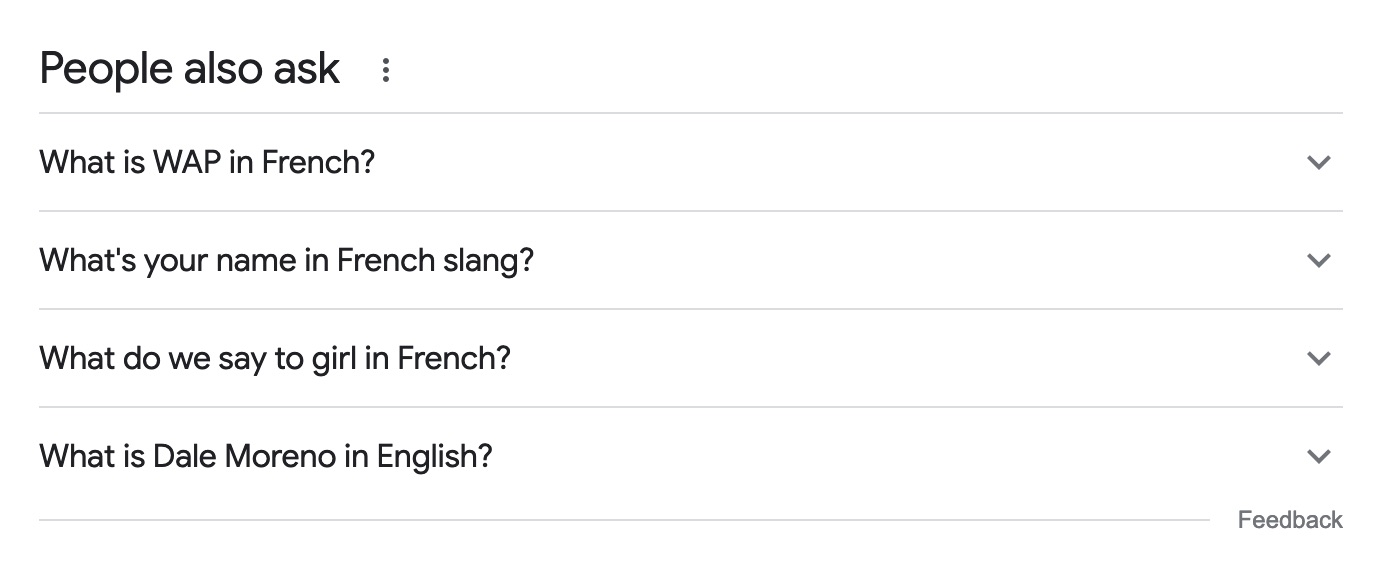Click the word "slang" in the second question
The height and width of the screenshot is (570, 1382).
(482, 260)
